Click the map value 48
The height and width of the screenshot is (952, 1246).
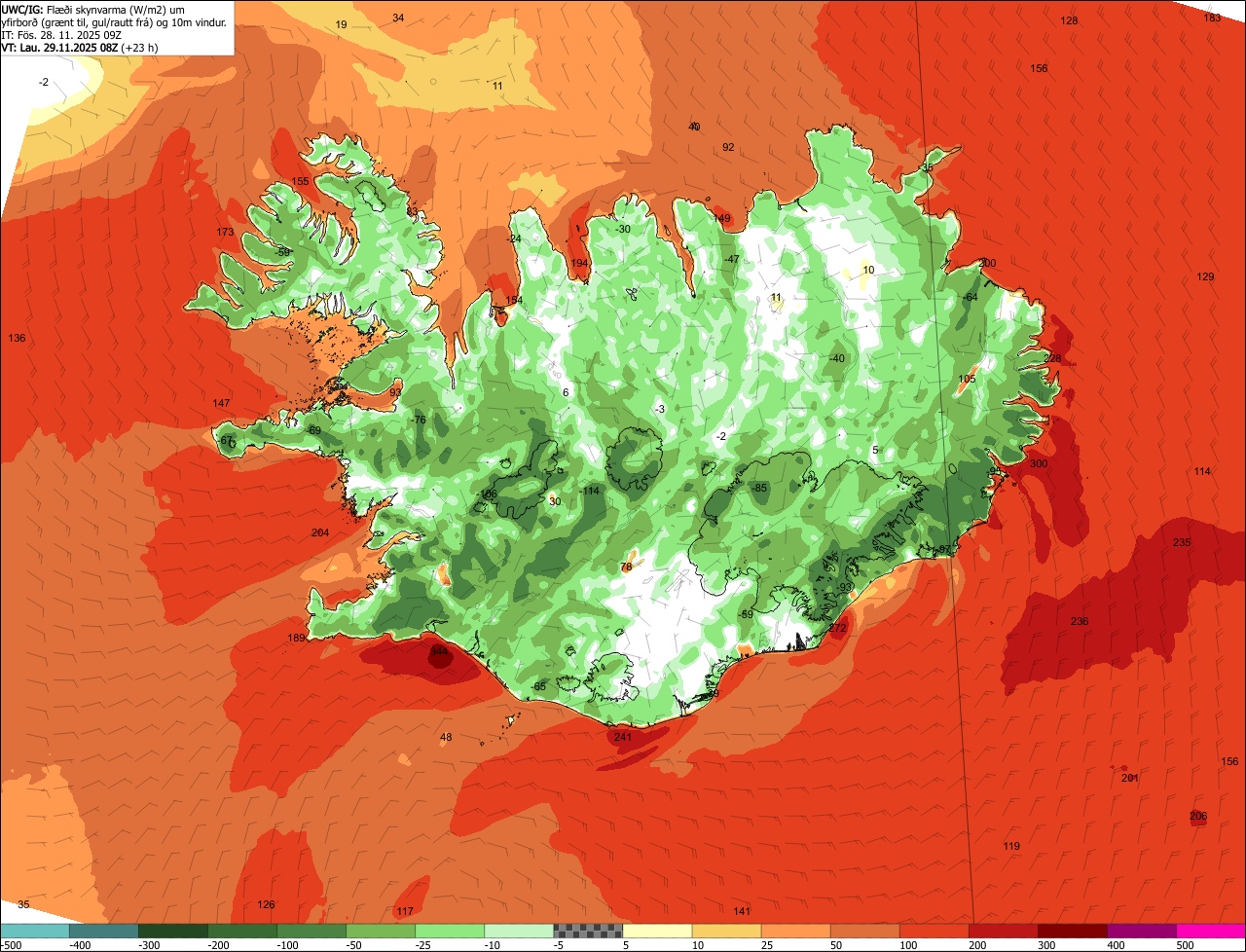446,737
